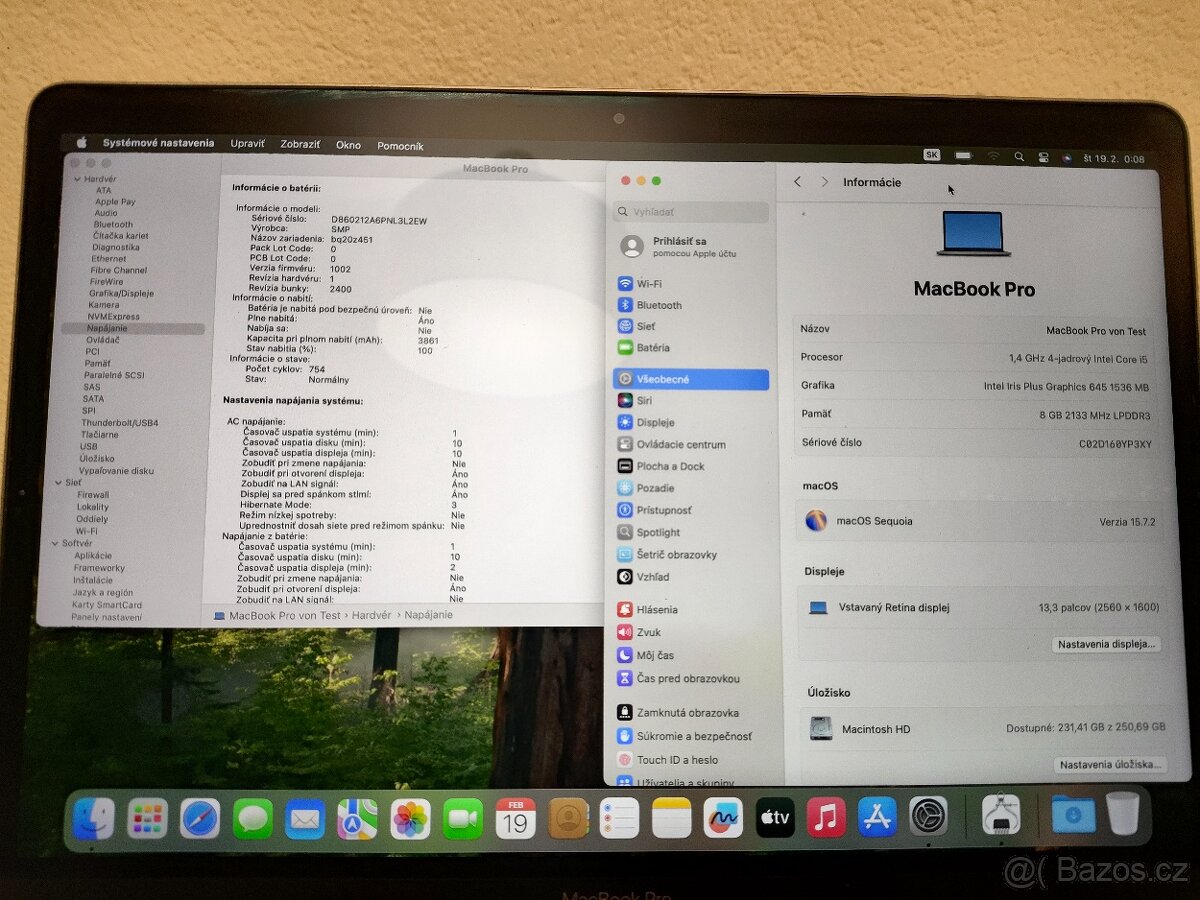
Task: Click Nastavenia displeja button
Action: point(1105,644)
